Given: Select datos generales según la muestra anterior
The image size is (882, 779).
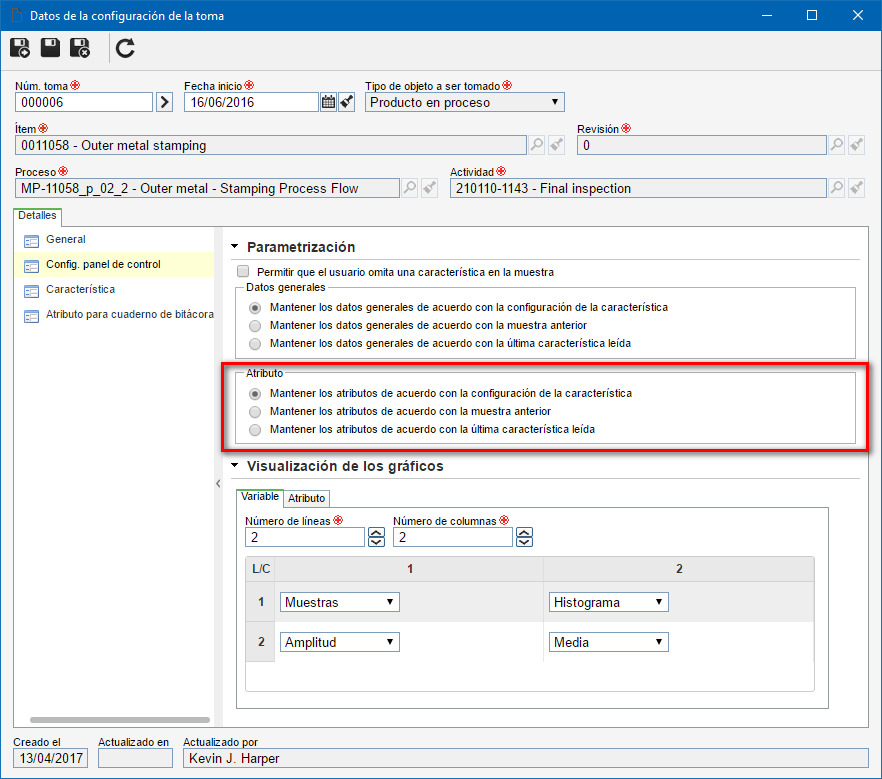Looking at the screenshot, I should [x=255, y=326].
